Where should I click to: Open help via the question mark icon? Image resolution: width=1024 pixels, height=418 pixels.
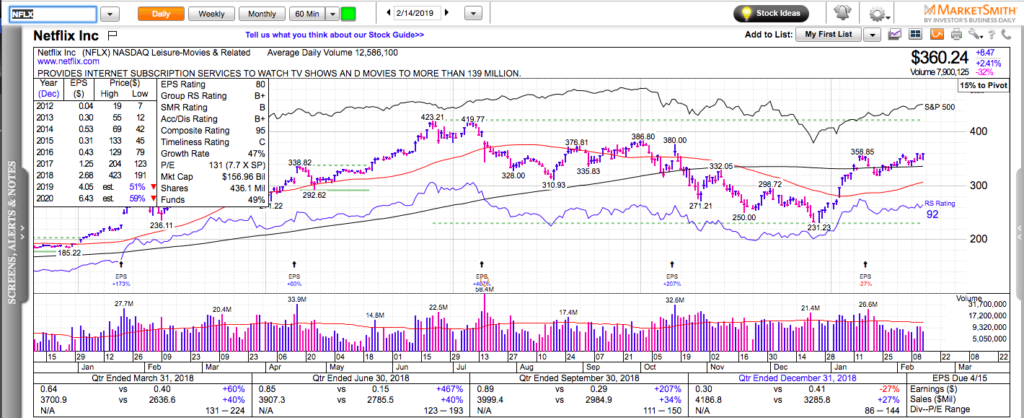992,34
